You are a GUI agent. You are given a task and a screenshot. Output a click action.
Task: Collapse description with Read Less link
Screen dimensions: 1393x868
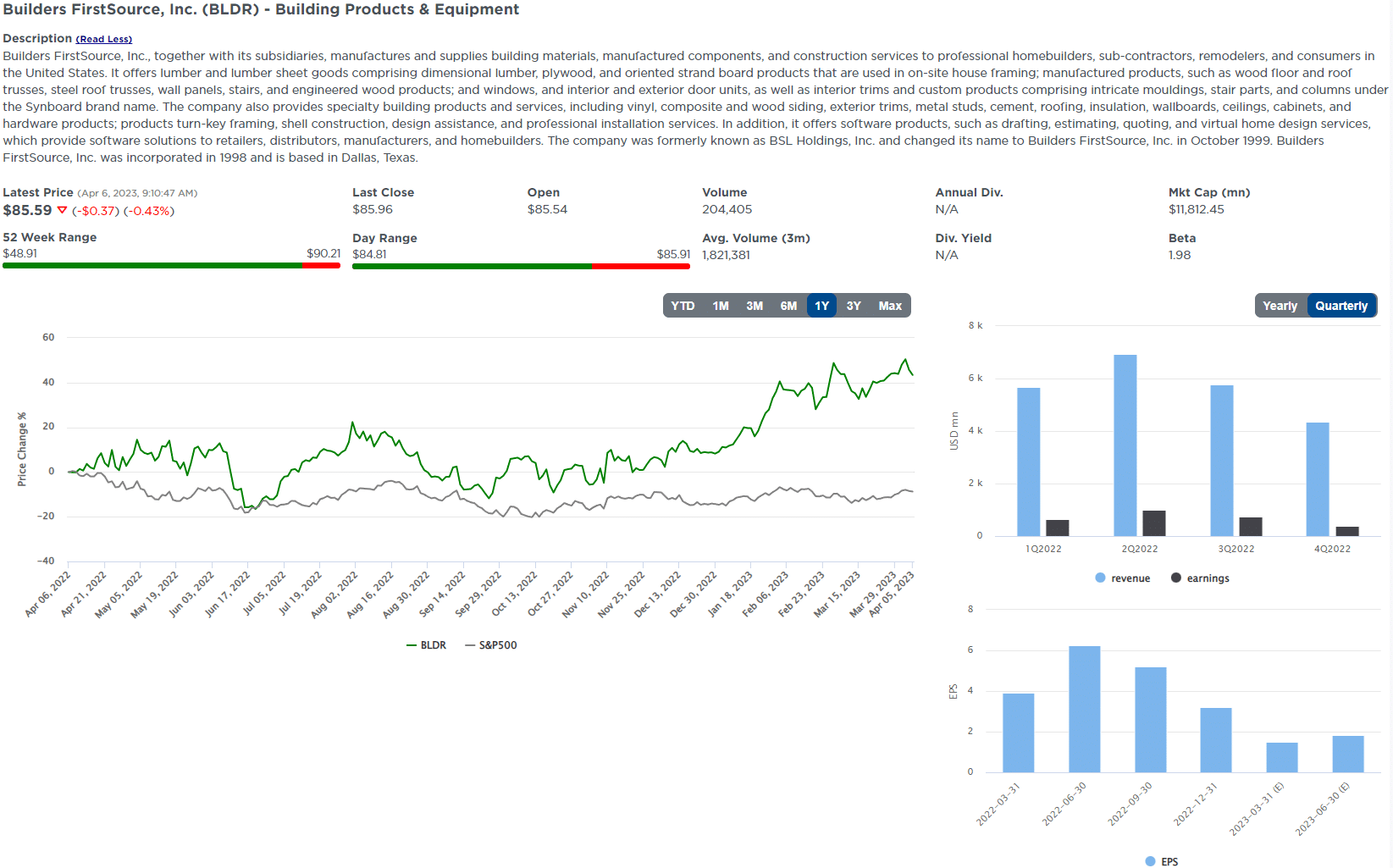[x=103, y=39]
